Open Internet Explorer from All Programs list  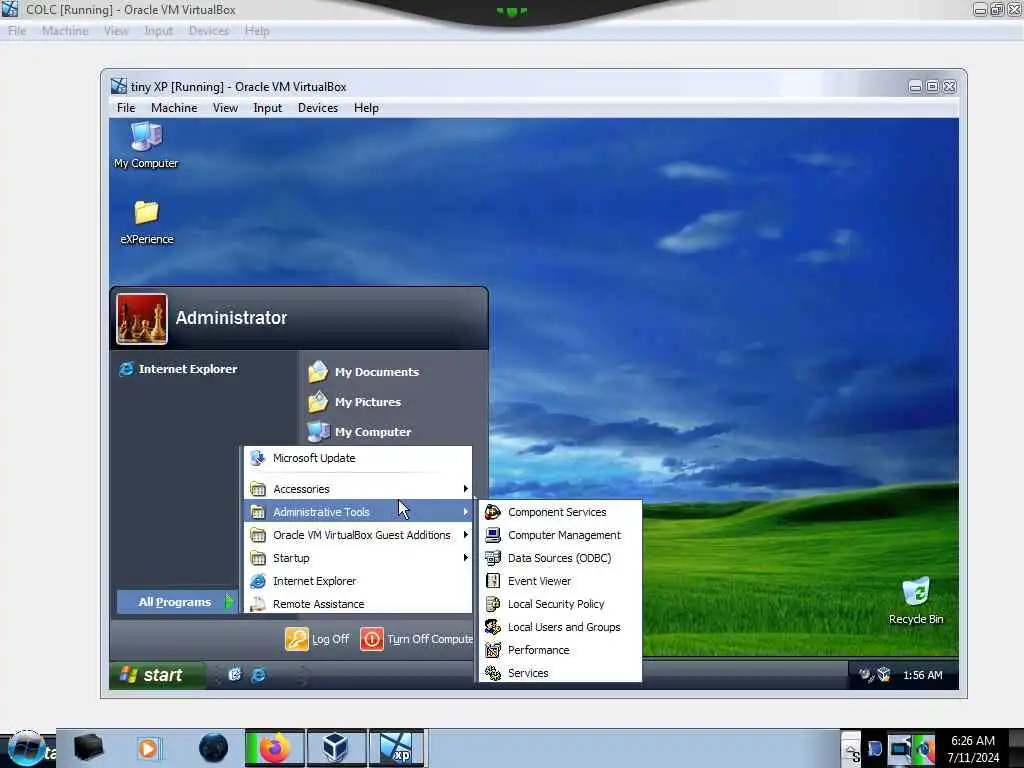(358, 581)
